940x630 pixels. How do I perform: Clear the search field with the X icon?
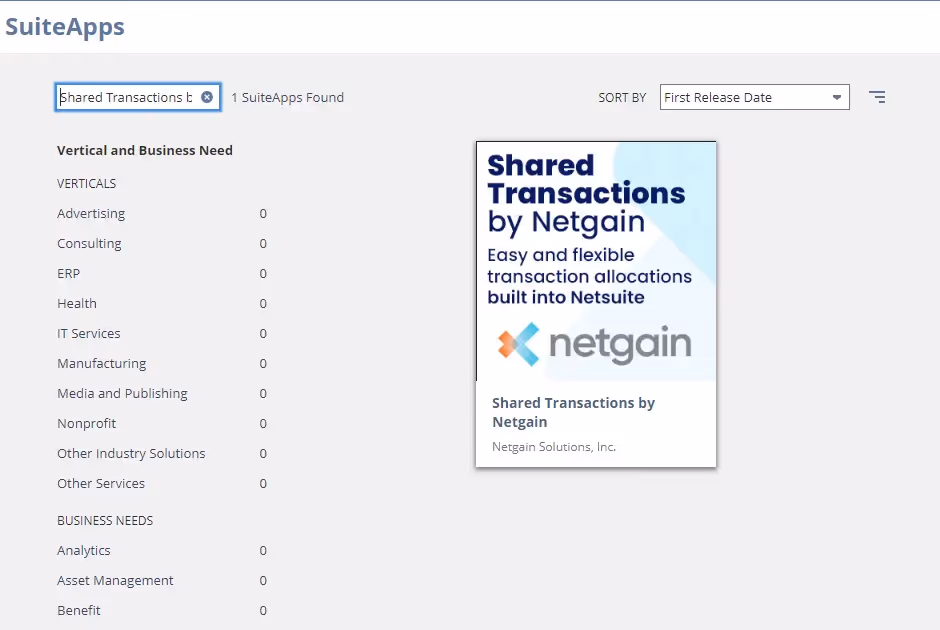207,97
